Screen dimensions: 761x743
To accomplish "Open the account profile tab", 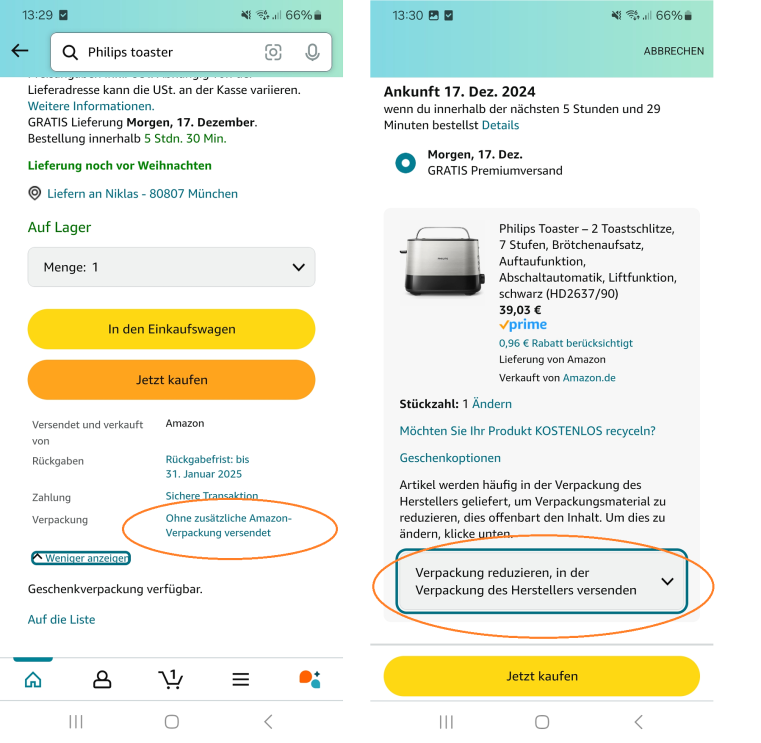I will pos(102,679).
